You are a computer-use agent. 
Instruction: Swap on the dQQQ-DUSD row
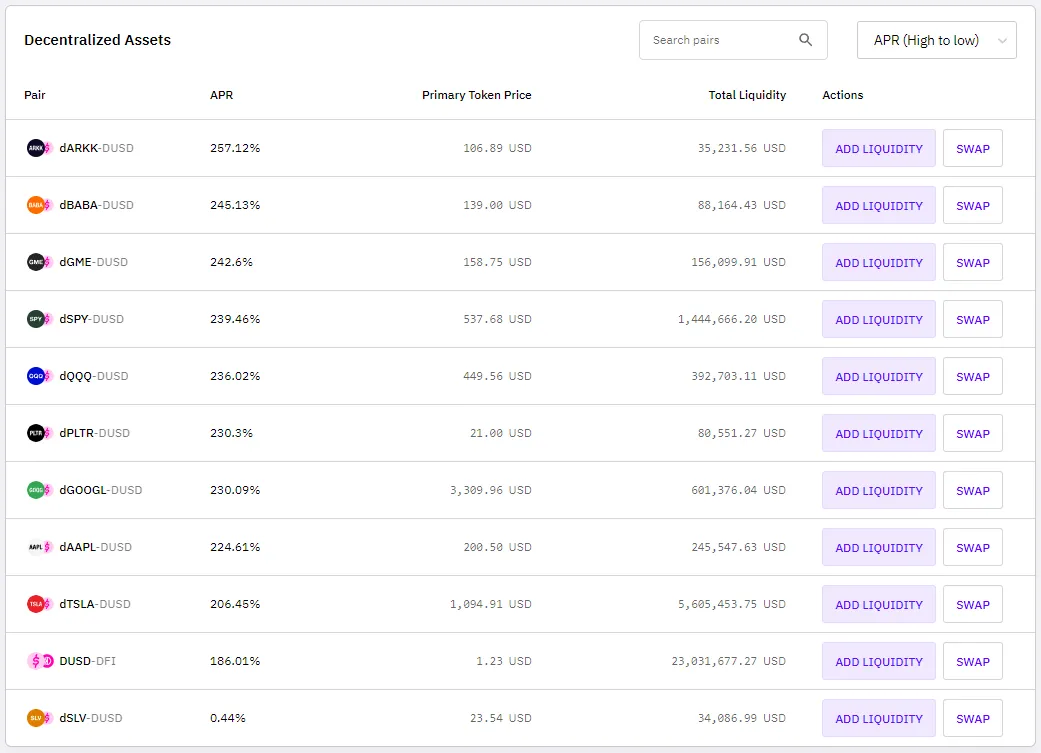973,377
